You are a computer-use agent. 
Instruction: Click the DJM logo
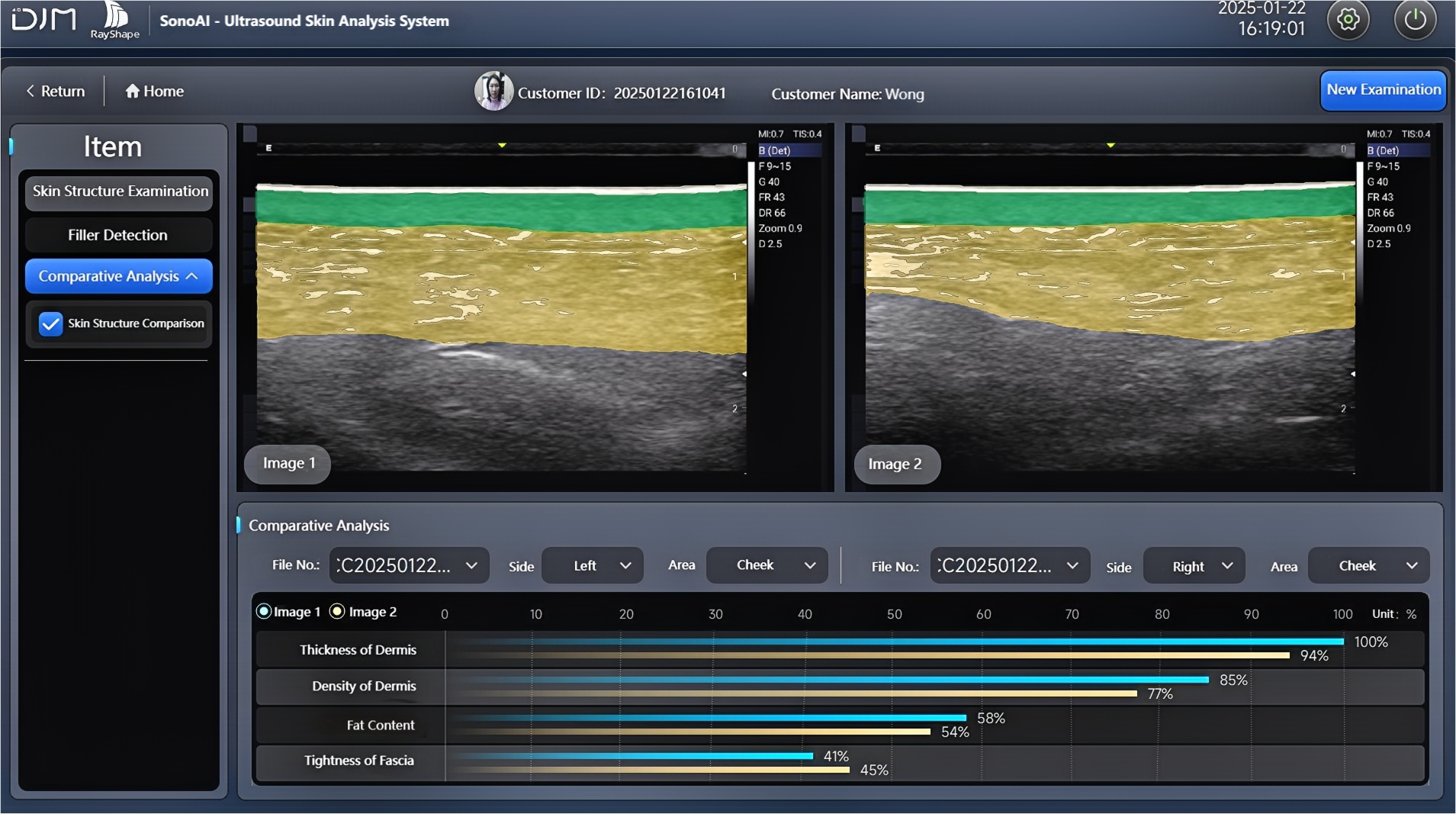[44, 19]
